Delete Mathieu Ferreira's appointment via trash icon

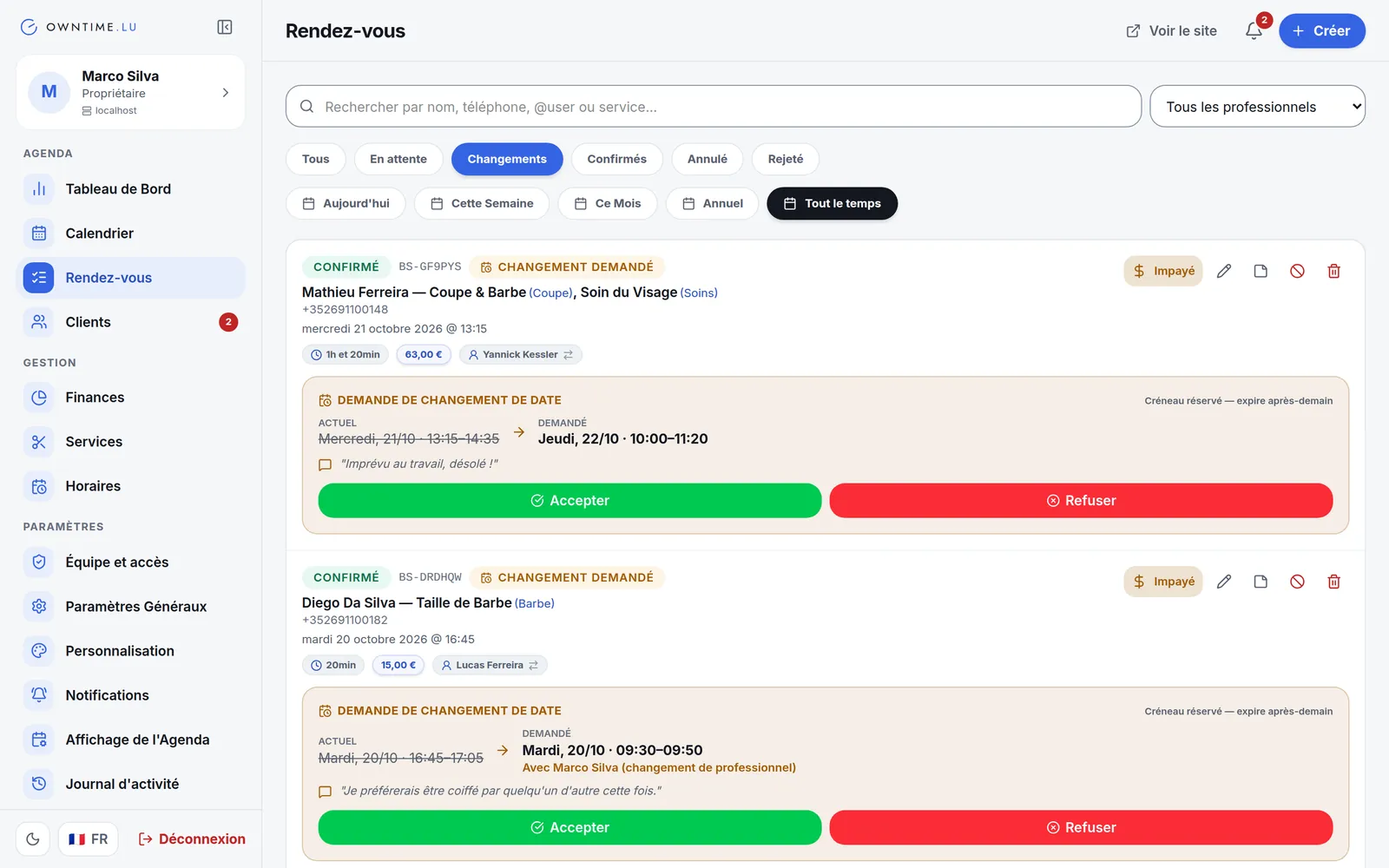pyautogui.click(x=1334, y=271)
